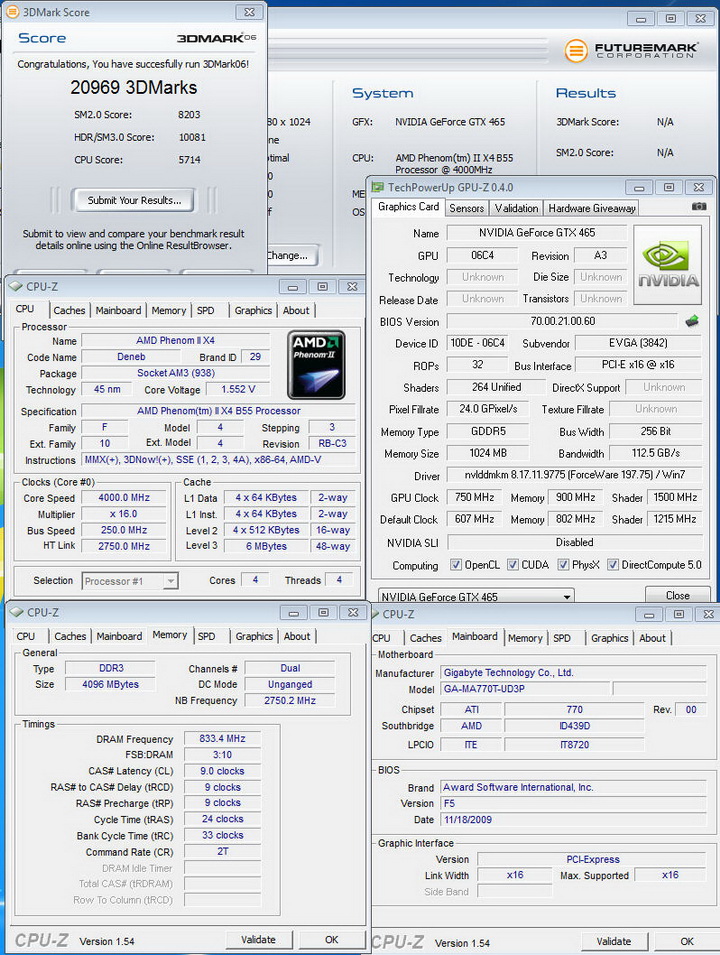Open Mainboard tab in top CPU-Z window
The width and height of the screenshot is (720, 955).
[x=118, y=311]
